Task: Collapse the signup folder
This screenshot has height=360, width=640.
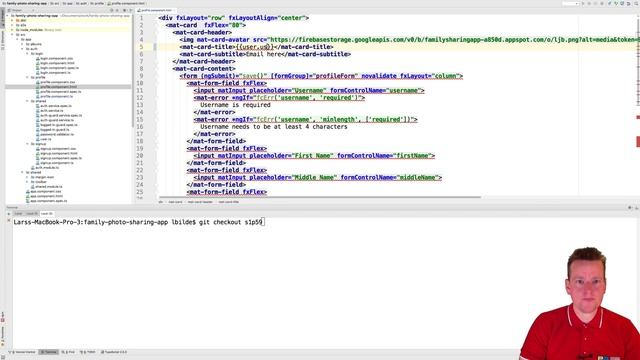Action: [x=27, y=144]
